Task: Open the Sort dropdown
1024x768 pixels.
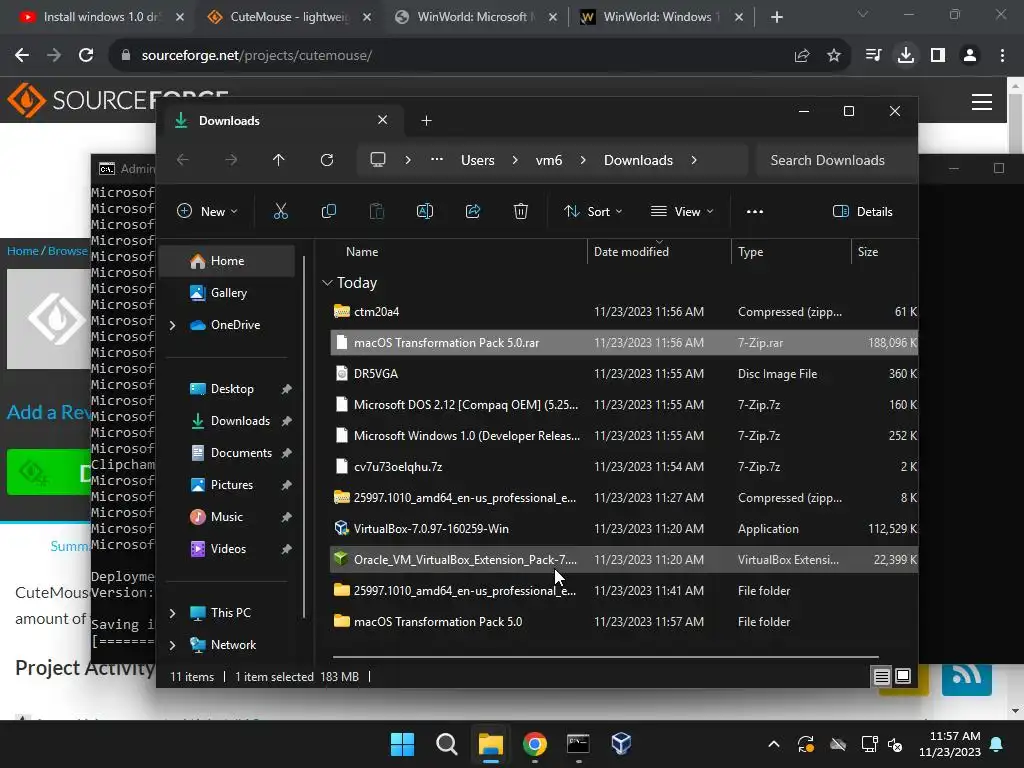Action: (x=593, y=211)
